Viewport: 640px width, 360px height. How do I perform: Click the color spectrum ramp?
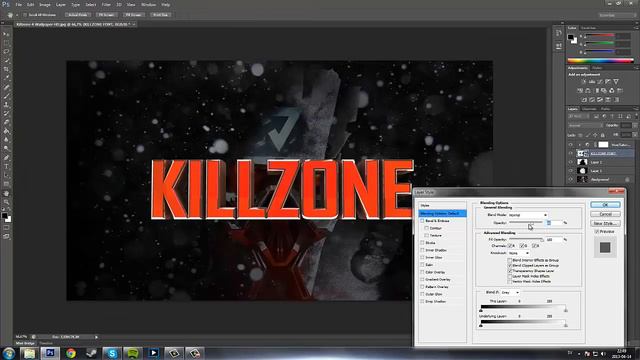tap(600, 61)
